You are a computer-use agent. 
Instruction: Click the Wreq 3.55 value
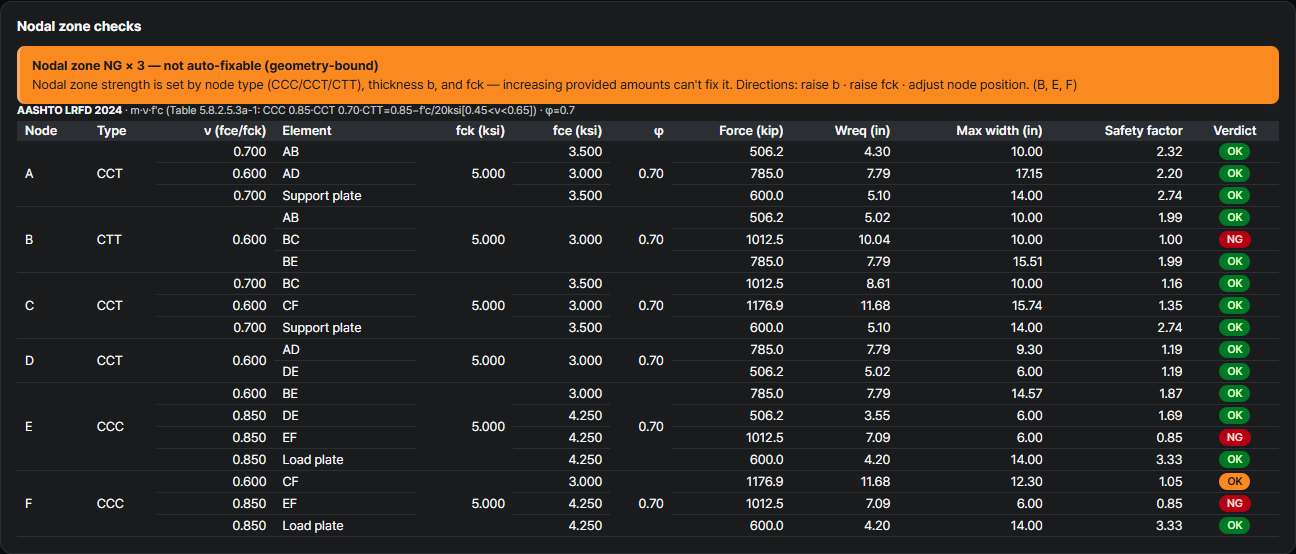click(x=878, y=416)
